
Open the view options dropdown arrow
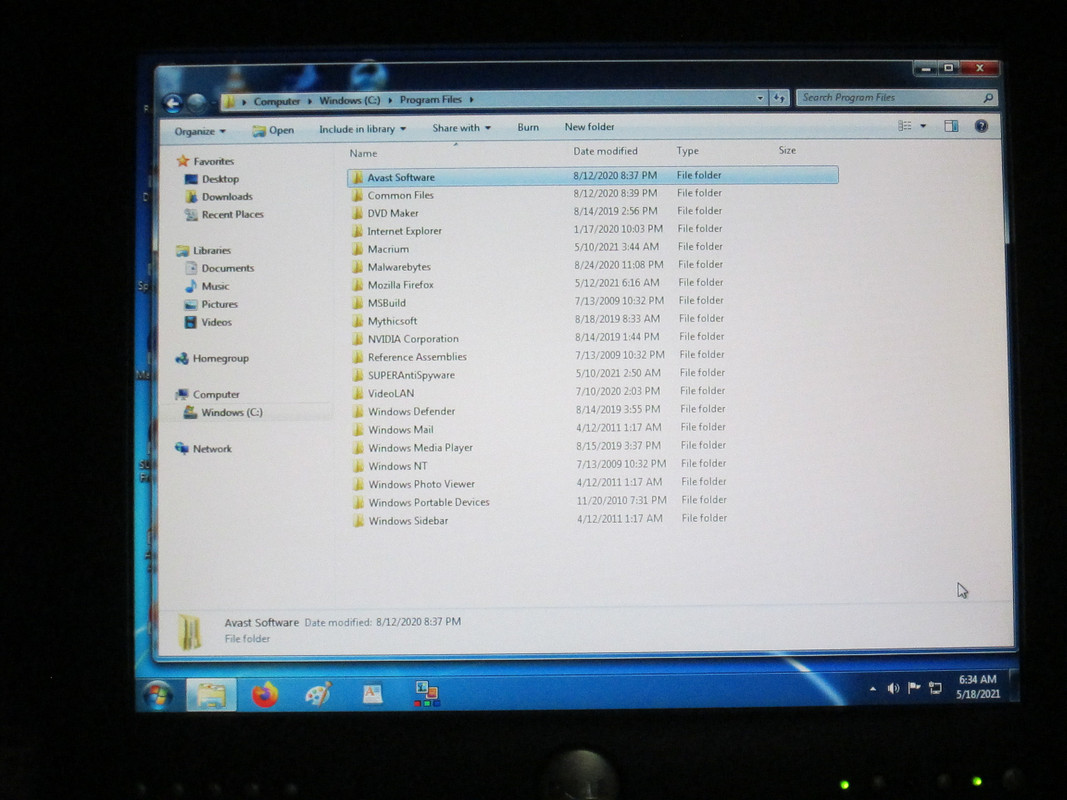tap(923, 126)
